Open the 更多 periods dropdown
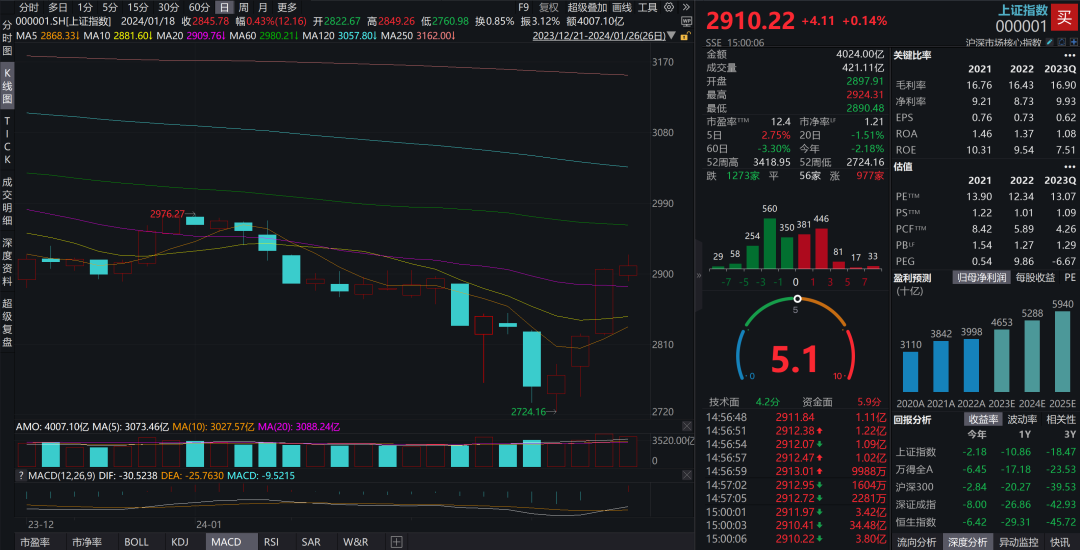This screenshot has width=1080, height=550. point(287,7)
